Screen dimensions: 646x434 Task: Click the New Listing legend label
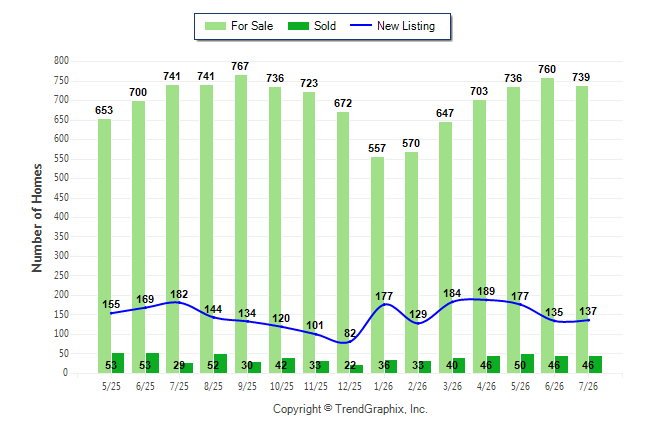[406, 26]
